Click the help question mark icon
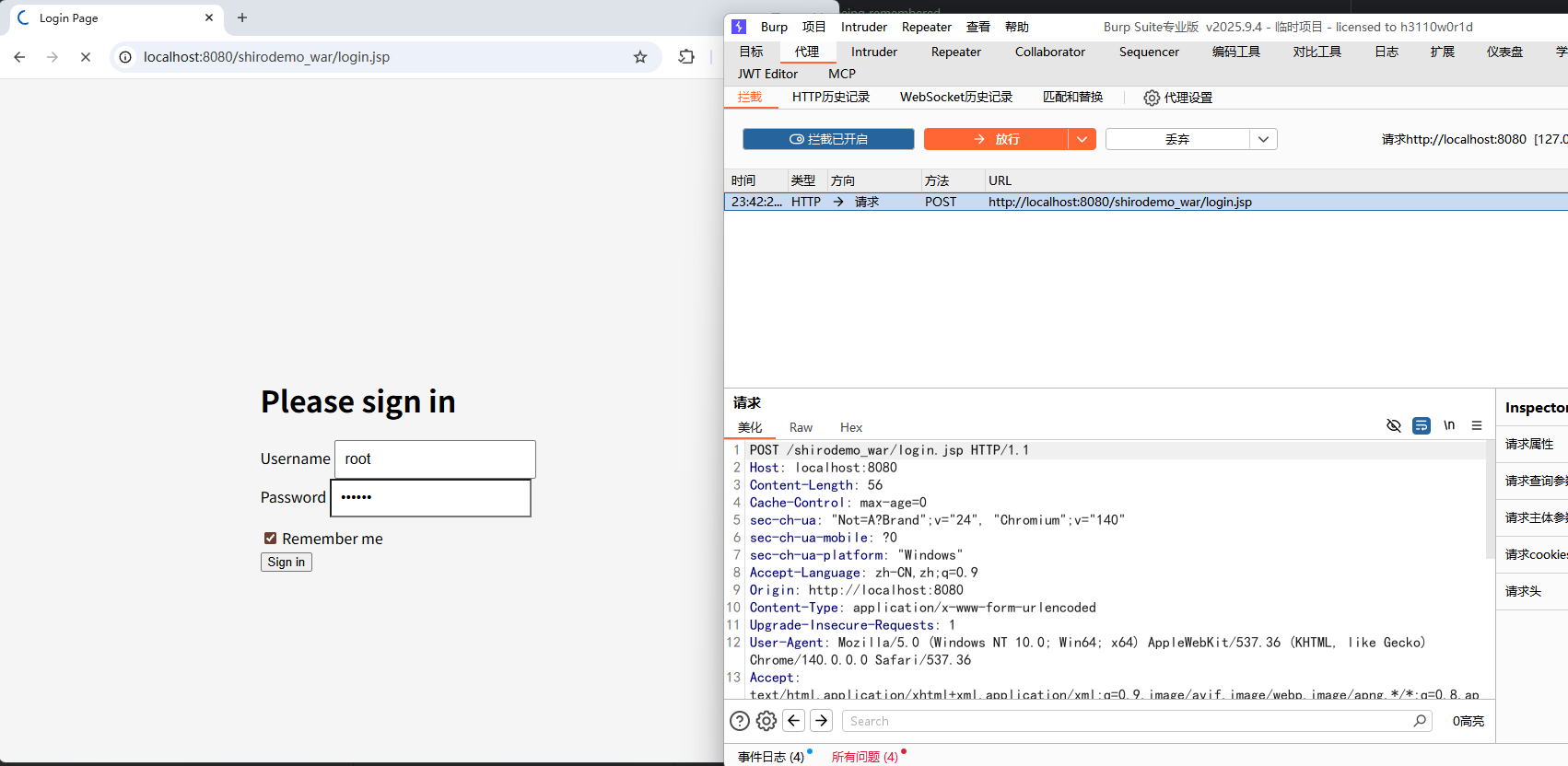Viewport: 1568px width, 766px height. click(x=739, y=721)
